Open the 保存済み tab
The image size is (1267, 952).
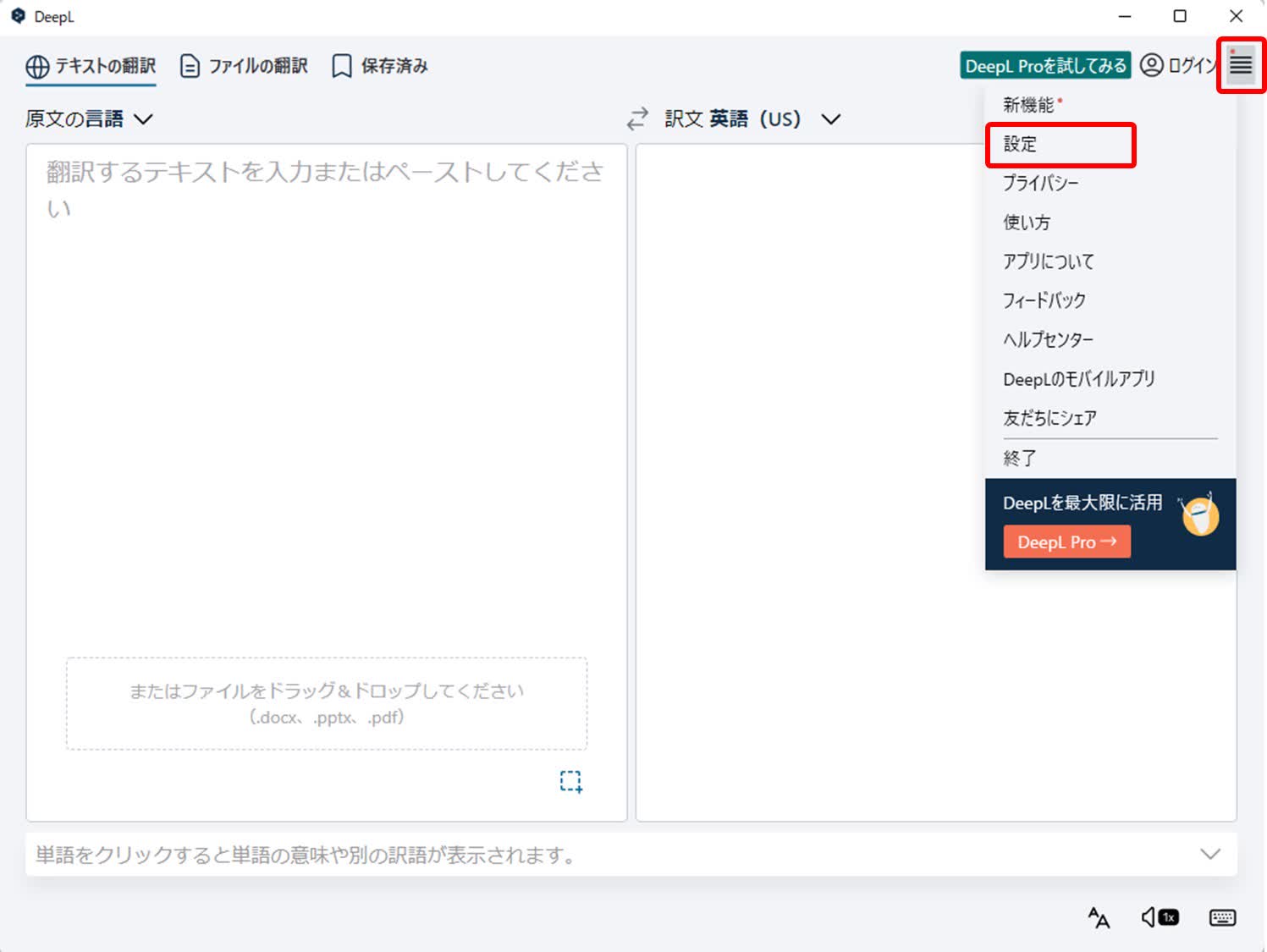[x=379, y=66]
